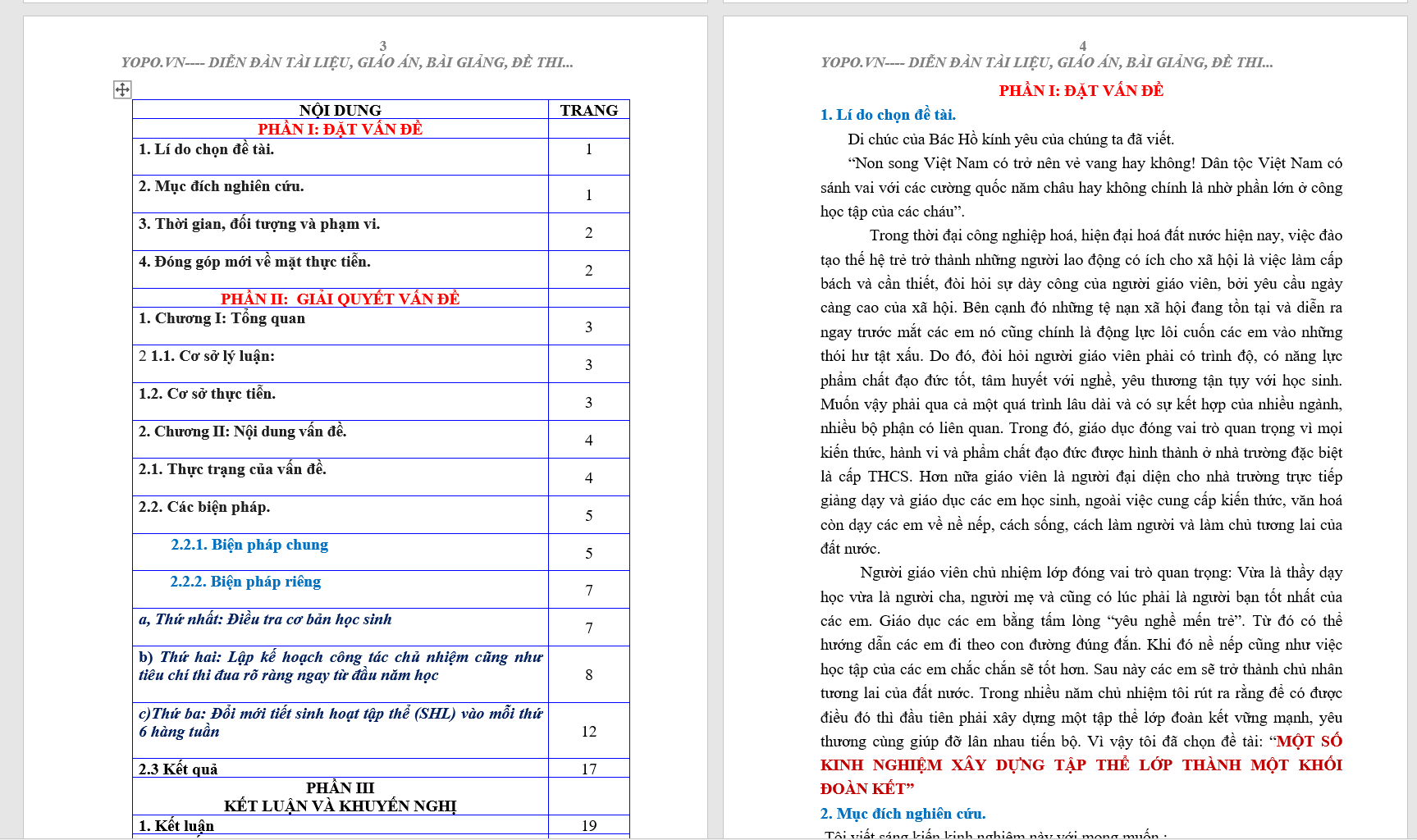This screenshot has width=1417, height=840.
Task: Click 'PHẦN II: GIẢI QUYẾT VẤN ĐỀ' table heading
Action: [340, 299]
